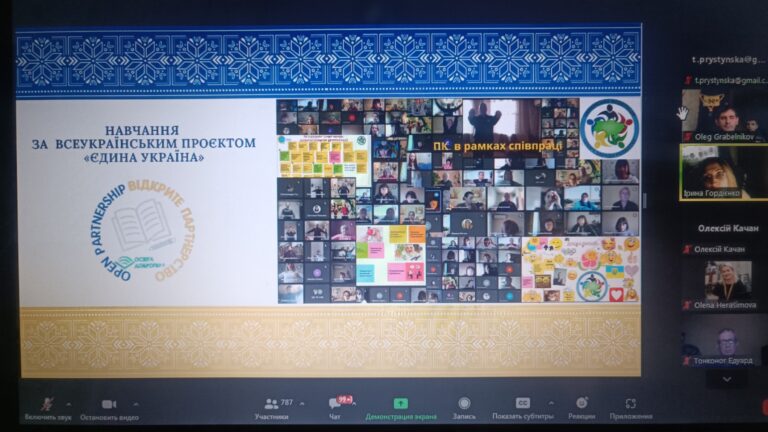Select Тонконог Едуард's video thumbnail
Screen dimensions: 768x432
coord(725,341)
